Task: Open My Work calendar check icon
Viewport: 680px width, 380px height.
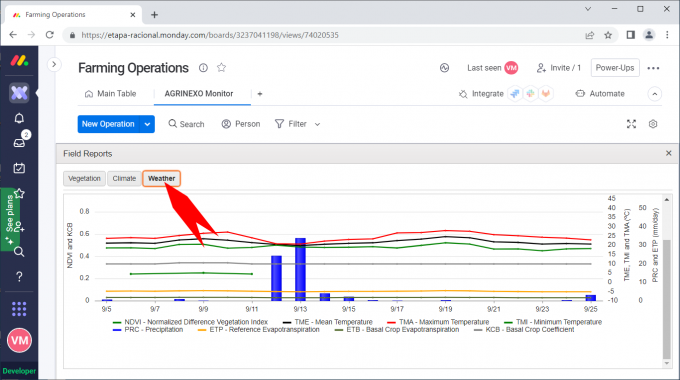Action: click(x=19, y=168)
